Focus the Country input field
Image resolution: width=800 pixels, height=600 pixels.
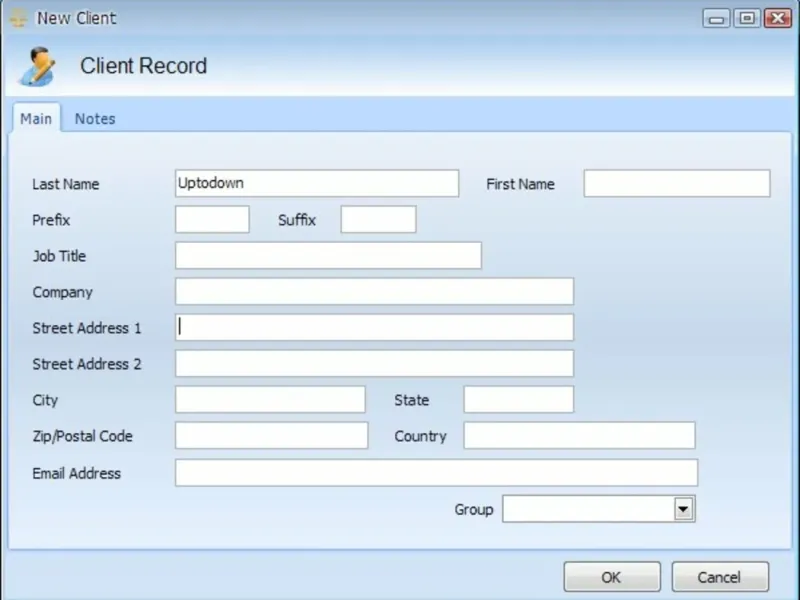579,435
